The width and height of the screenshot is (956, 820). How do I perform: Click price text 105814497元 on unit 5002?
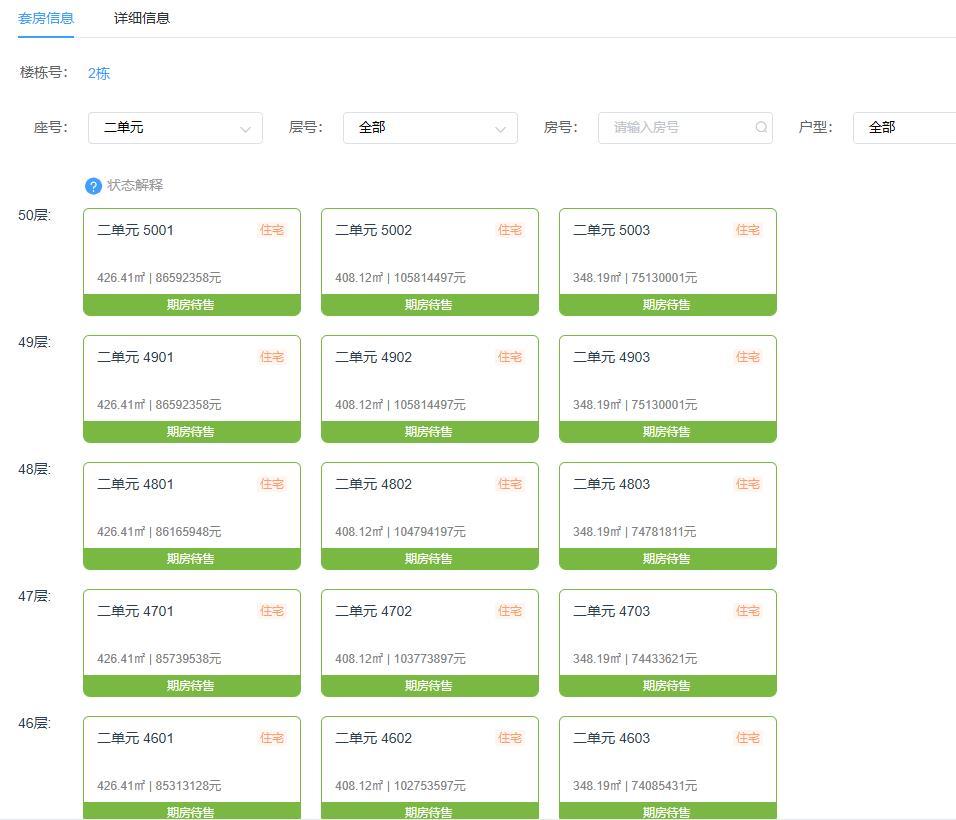pyautogui.click(x=430, y=278)
